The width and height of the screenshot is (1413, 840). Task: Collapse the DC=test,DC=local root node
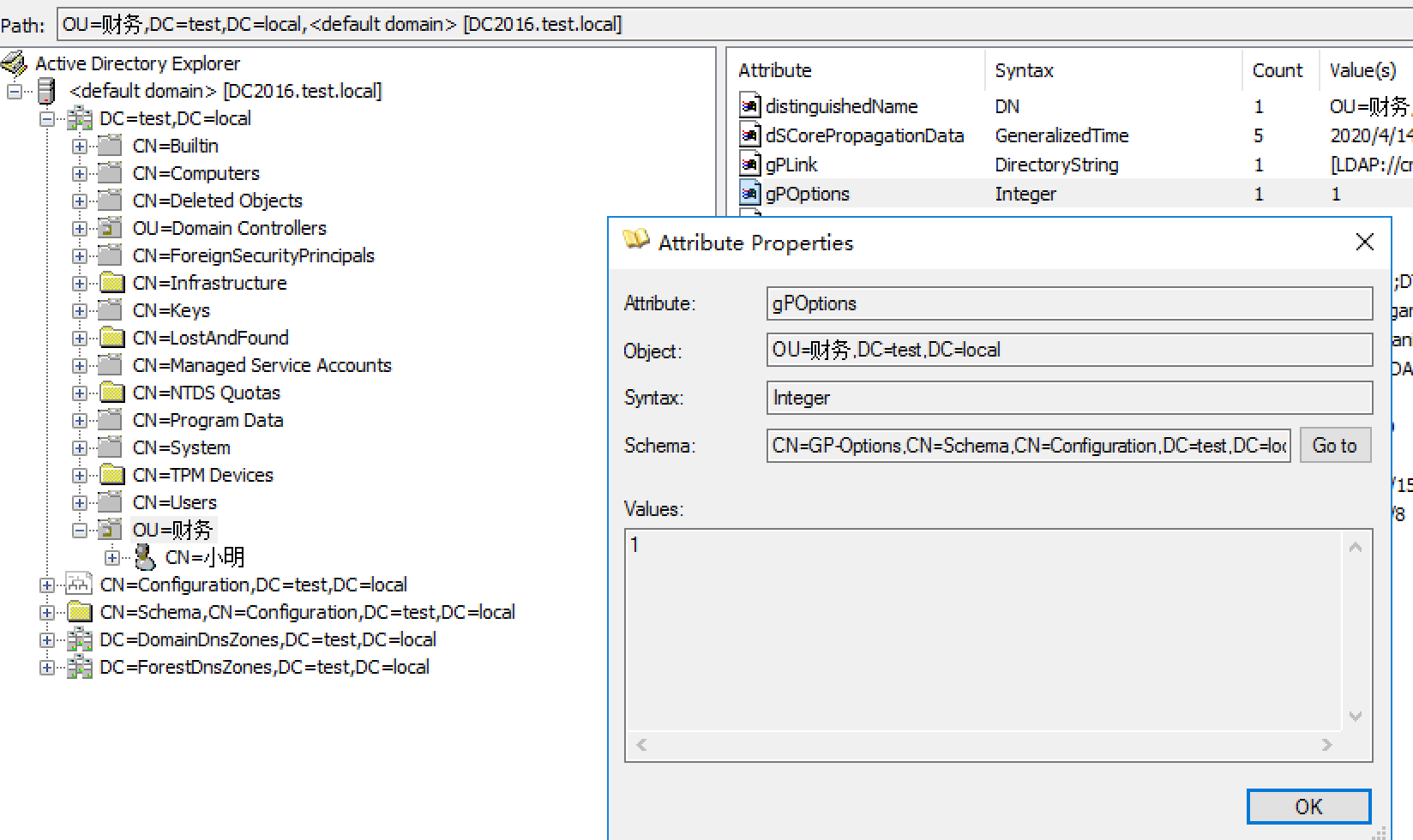[47, 119]
